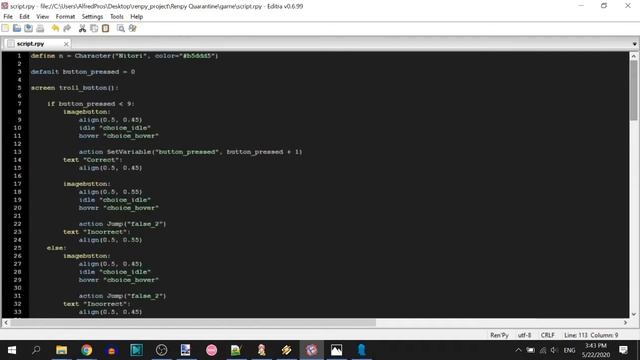The width and height of the screenshot is (640, 360).
Task: Open the tab list dropdown arrow
Action: 634,44
